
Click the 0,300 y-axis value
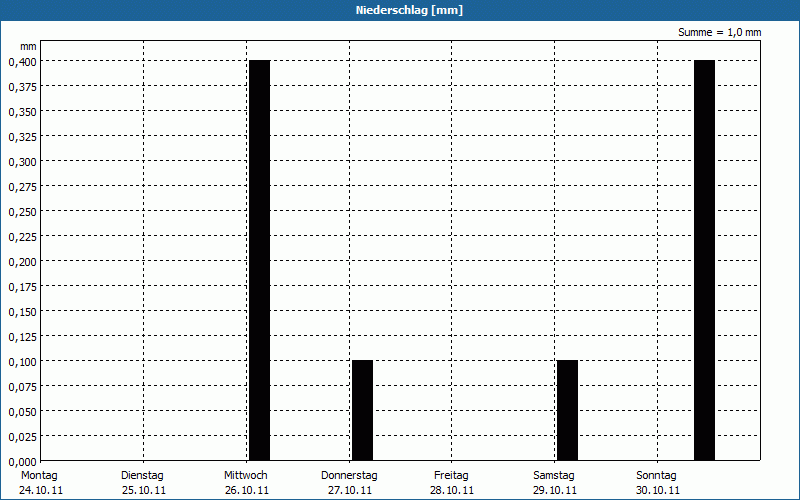(22, 162)
